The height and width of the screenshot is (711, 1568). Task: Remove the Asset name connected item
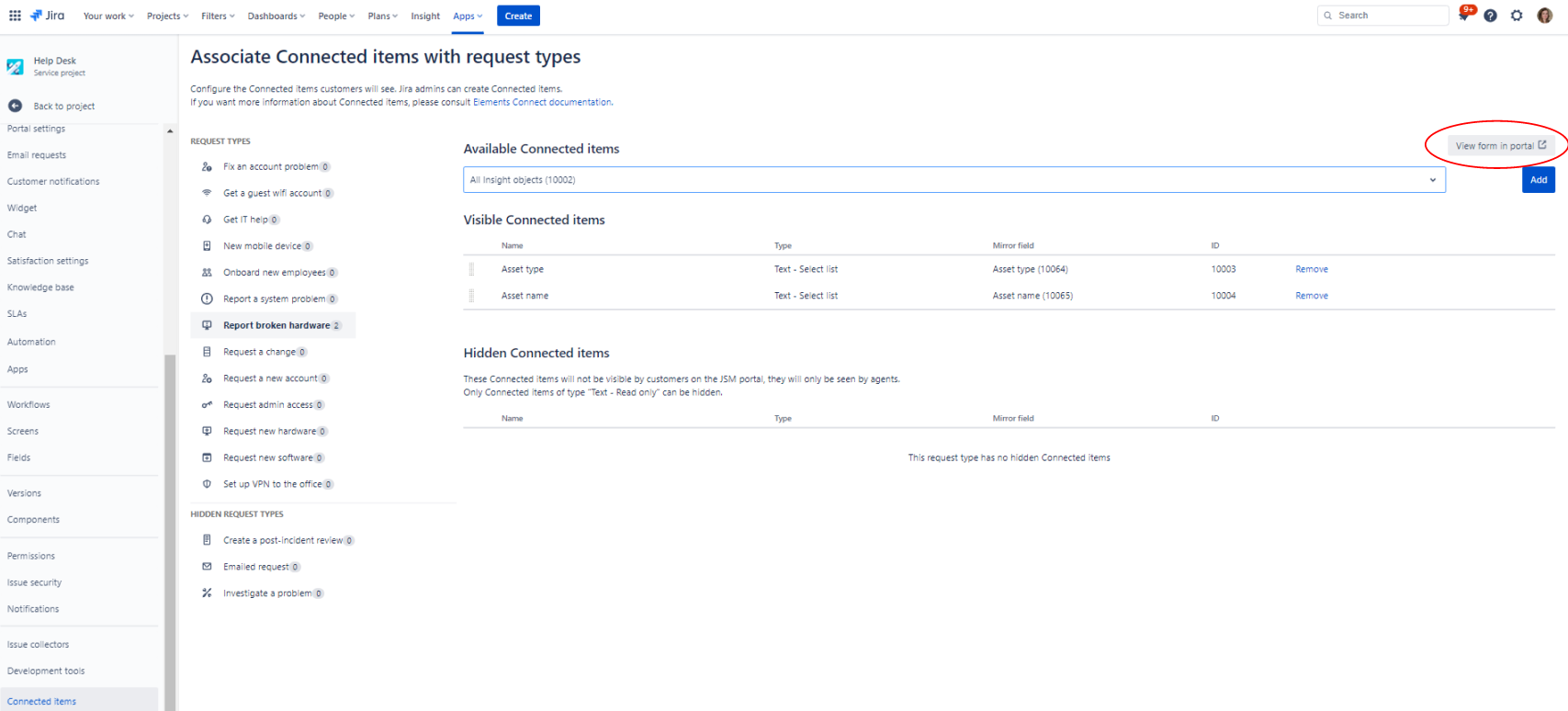(x=1311, y=296)
